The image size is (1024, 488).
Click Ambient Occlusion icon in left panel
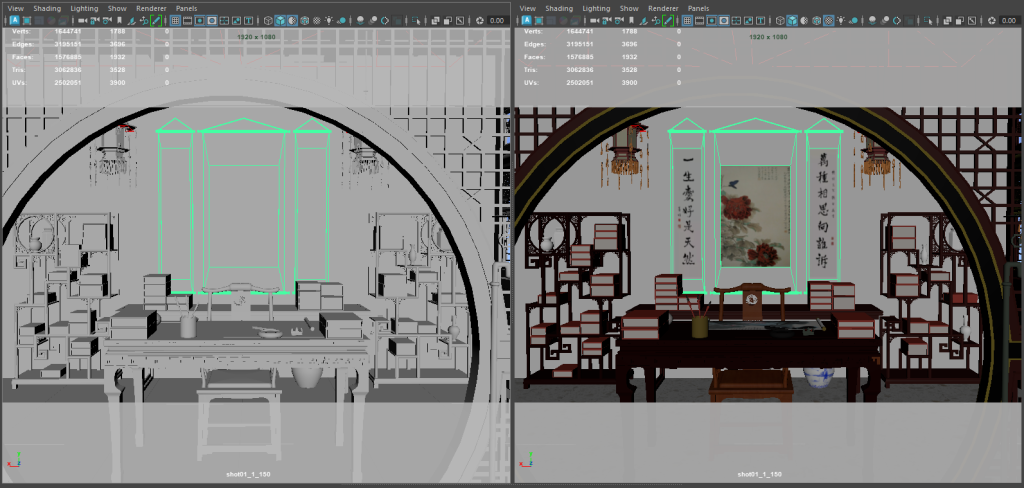coord(360,20)
